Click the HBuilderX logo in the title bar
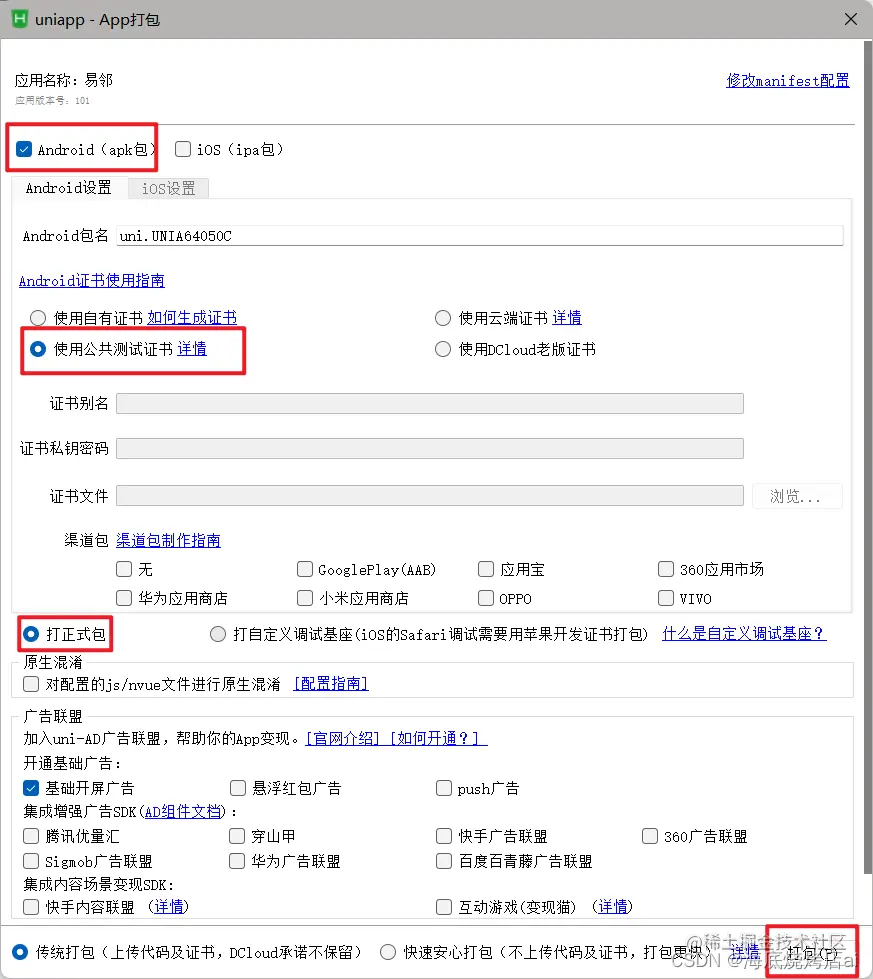Screen dimensions: 873x979 click(18, 19)
